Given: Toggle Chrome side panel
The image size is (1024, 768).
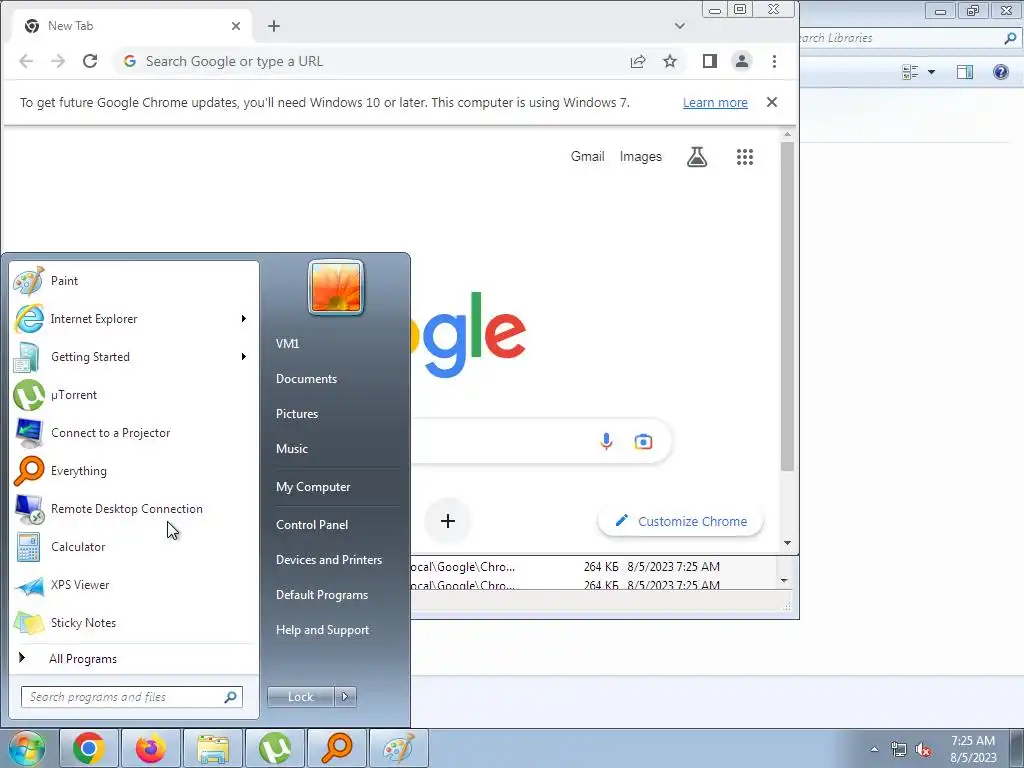Looking at the screenshot, I should click(x=710, y=61).
